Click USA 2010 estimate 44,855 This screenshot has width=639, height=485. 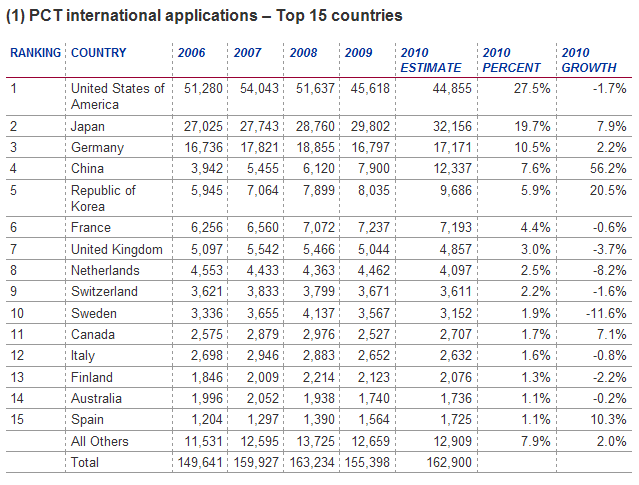[x=452, y=89]
